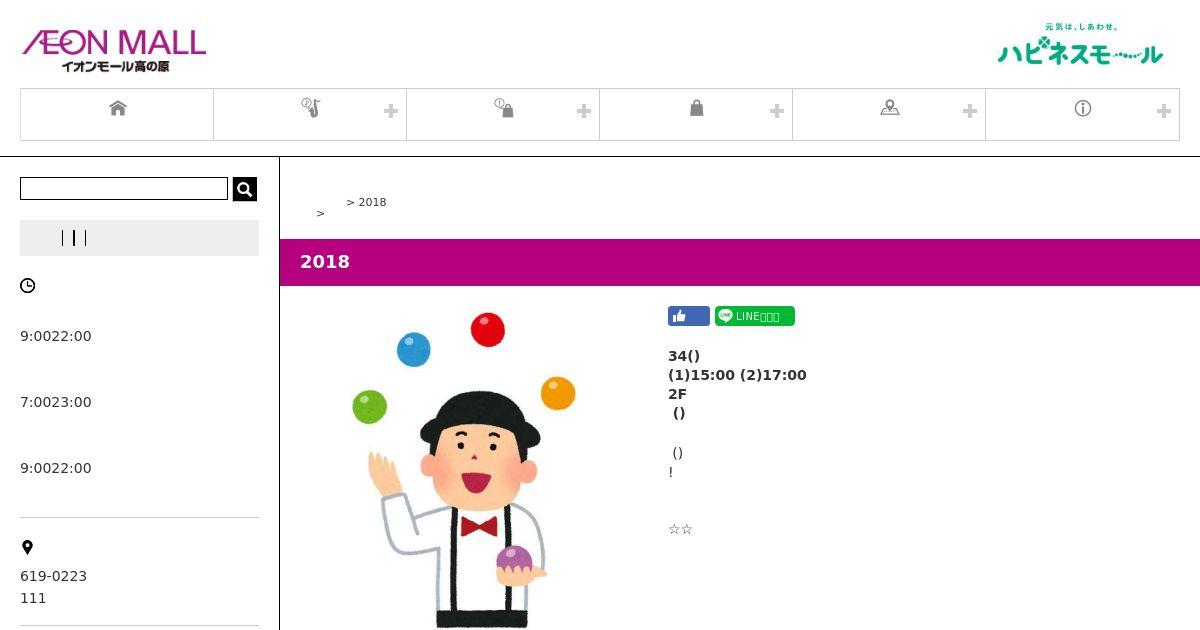Open the map pin navigation icon
Viewport: 1200px width, 630px height.
[890, 108]
